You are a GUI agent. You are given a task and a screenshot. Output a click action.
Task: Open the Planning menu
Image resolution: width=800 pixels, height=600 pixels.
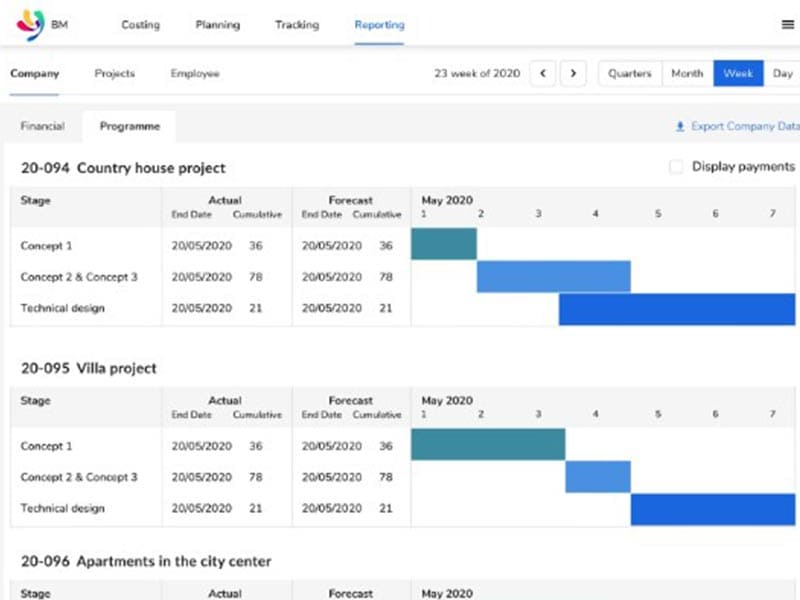[x=217, y=25]
